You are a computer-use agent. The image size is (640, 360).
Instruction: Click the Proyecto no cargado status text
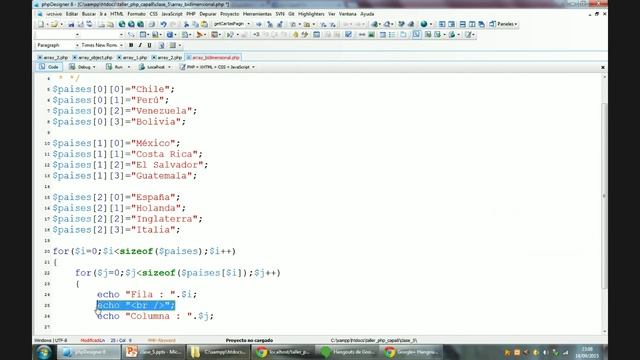249,340
